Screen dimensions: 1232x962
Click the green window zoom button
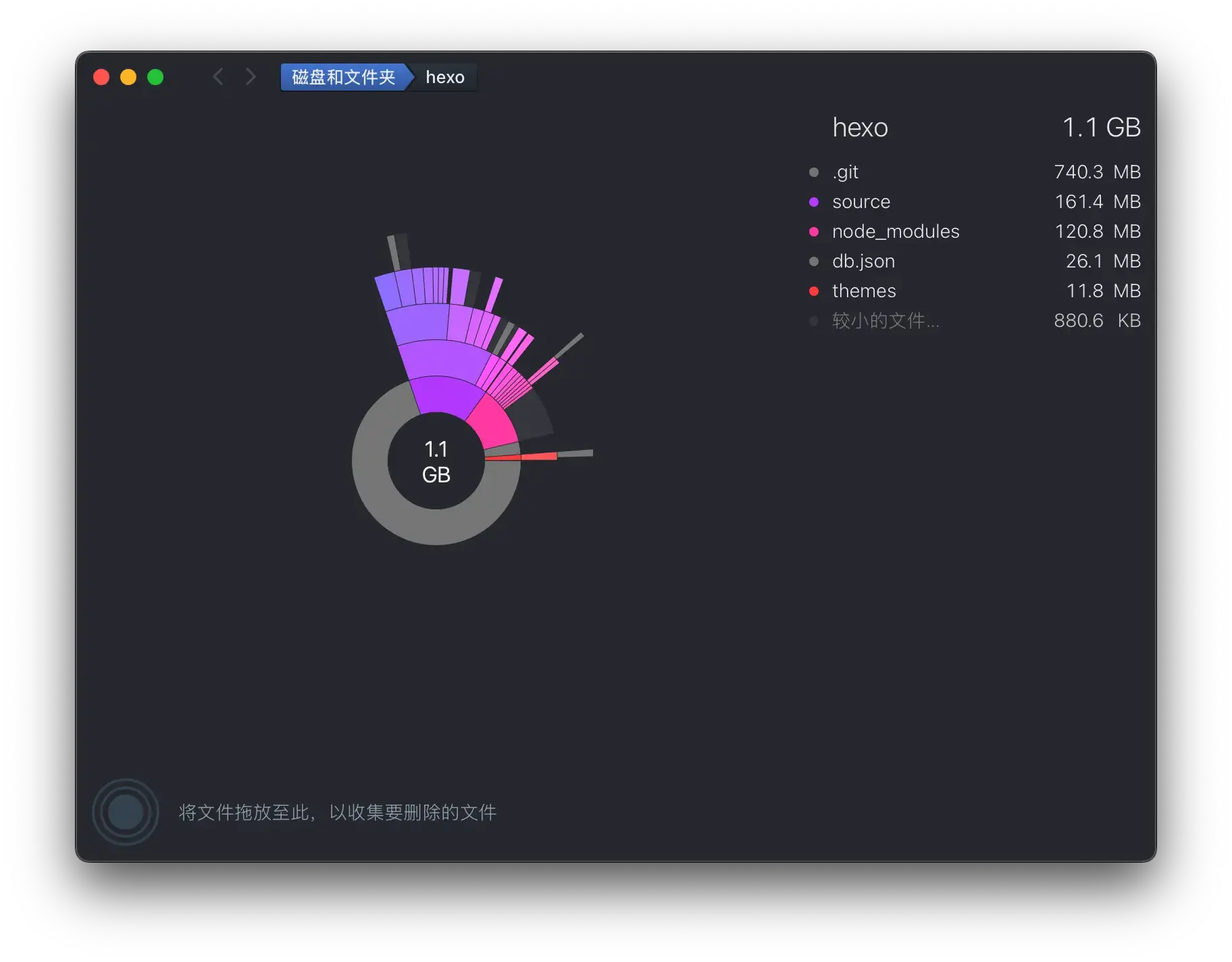pyautogui.click(x=155, y=77)
